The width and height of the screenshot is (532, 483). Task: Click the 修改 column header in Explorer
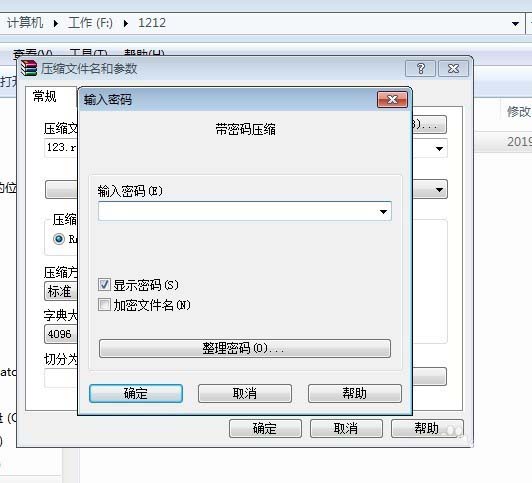point(518,111)
